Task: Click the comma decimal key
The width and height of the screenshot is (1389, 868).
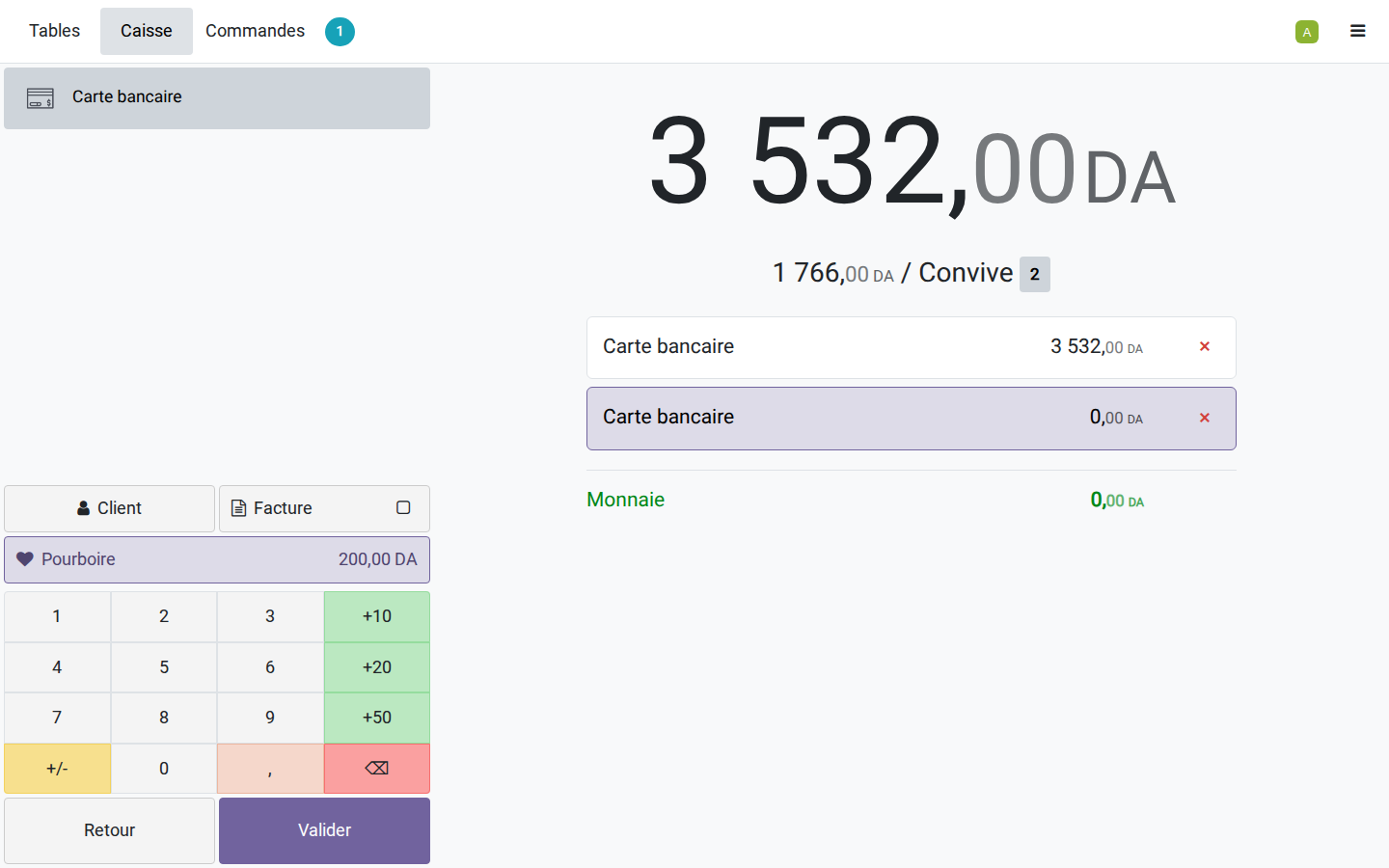Action: tap(270, 769)
